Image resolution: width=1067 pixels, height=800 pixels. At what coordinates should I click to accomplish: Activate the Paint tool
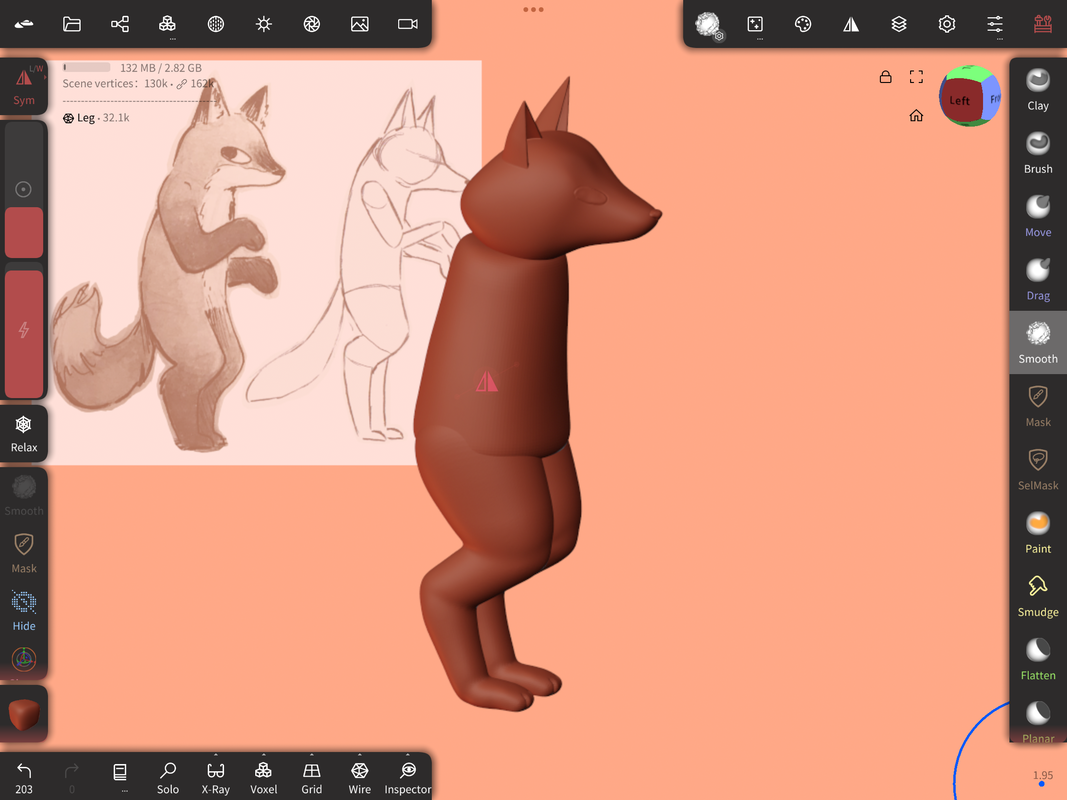click(1038, 532)
